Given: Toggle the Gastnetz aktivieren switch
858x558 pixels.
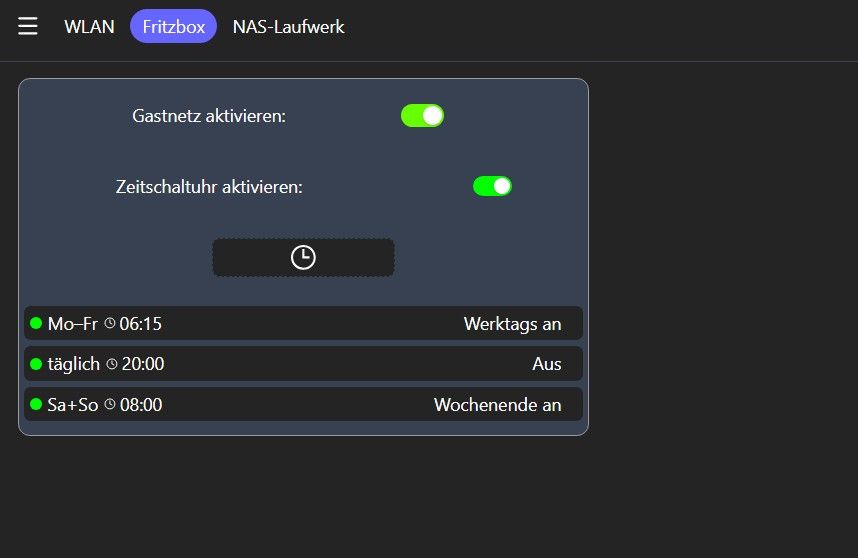Looking at the screenshot, I should click(x=422, y=116).
